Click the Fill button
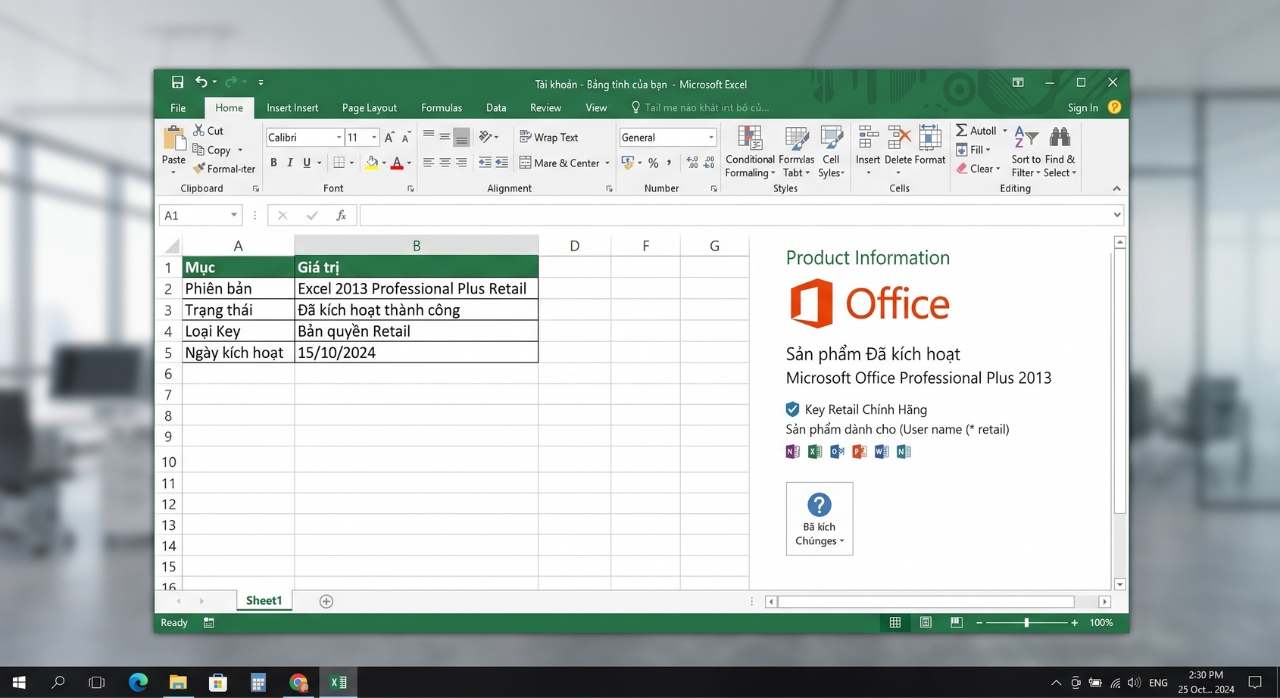Screen dimensions: 1280x698 tap(973, 150)
